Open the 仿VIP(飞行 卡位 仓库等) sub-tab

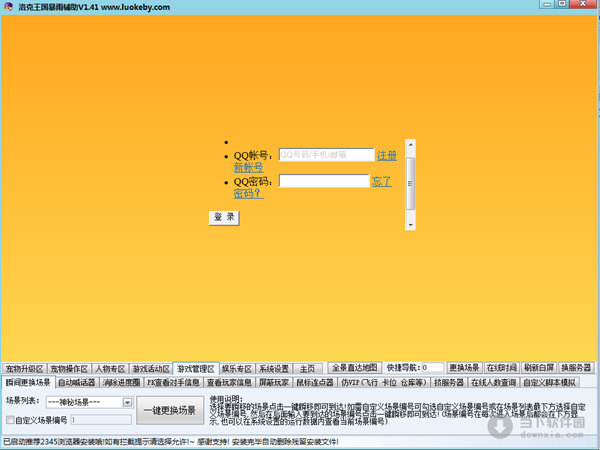(x=383, y=382)
